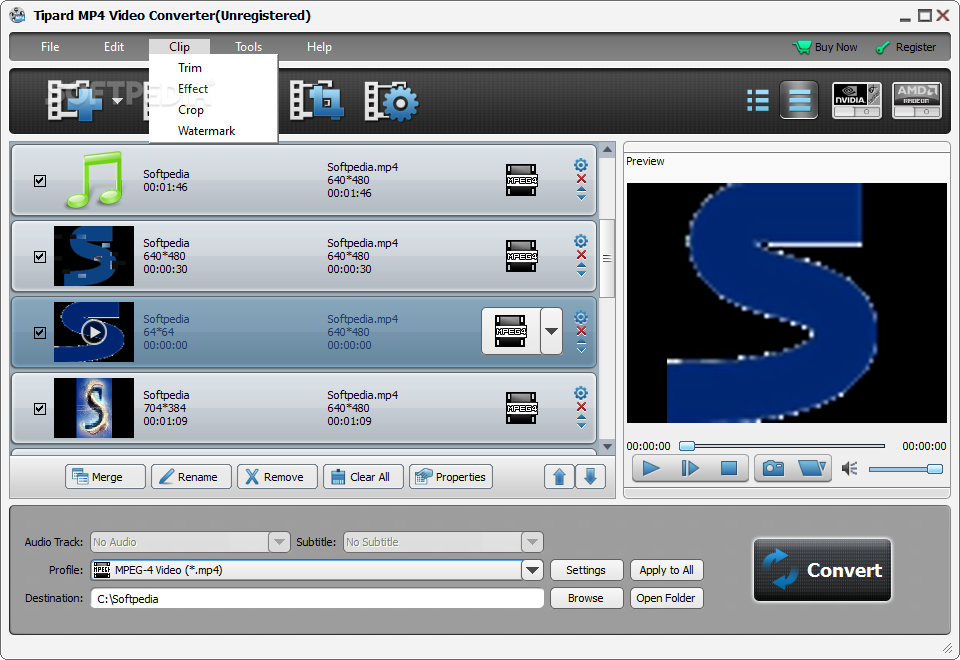Click the Destination path field
This screenshot has height=660, width=960.
pos(317,598)
